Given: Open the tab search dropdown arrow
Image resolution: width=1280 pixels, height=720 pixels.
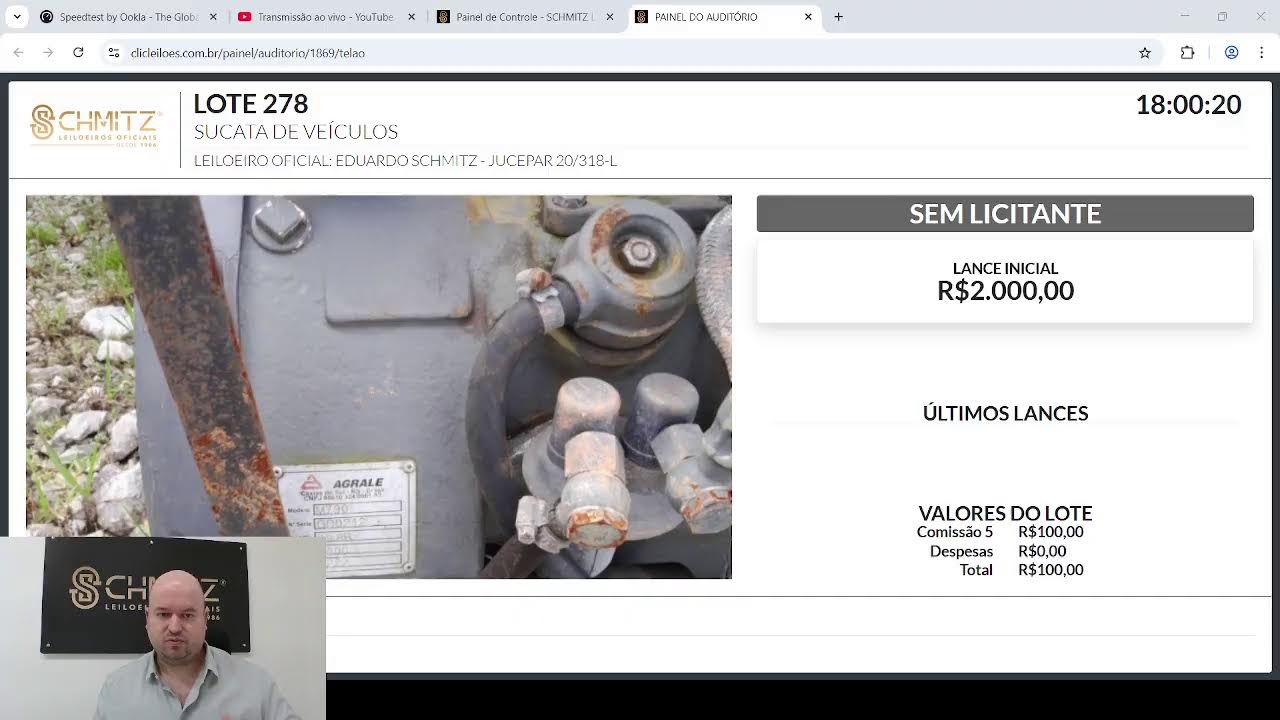Looking at the screenshot, I should [x=17, y=17].
